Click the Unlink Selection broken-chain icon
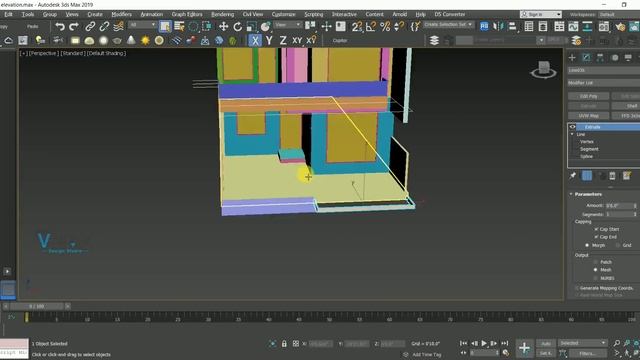The image size is (640, 360). 104,27
